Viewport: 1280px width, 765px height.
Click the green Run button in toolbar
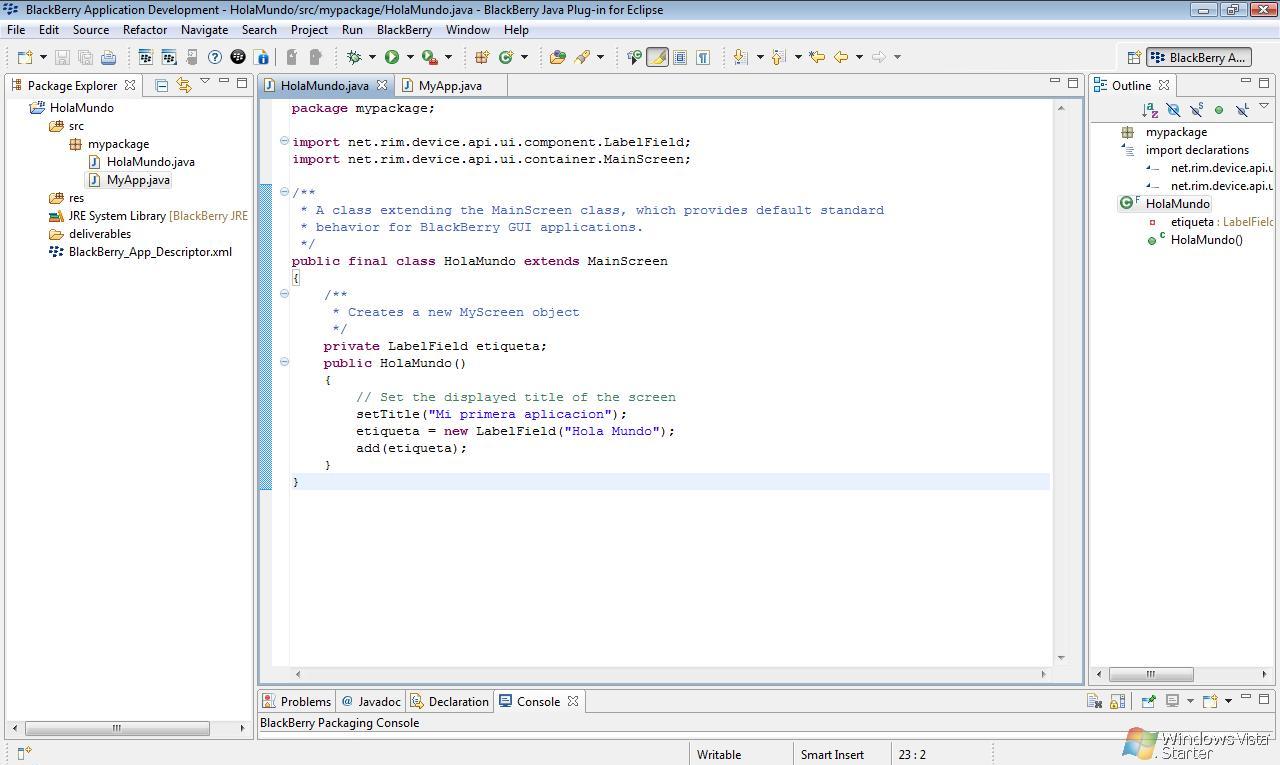click(x=392, y=57)
